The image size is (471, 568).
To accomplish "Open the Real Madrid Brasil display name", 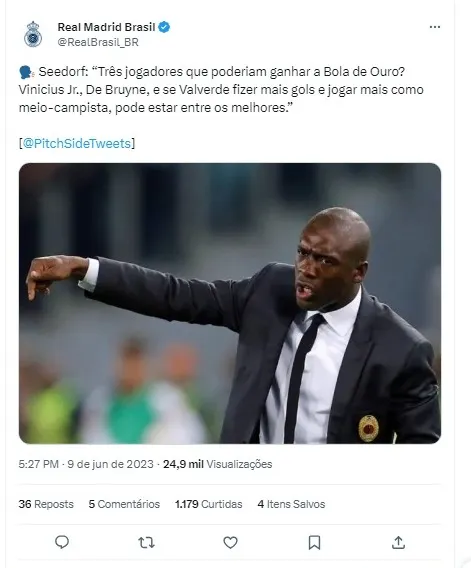I will pyautogui.click(x=107, y=27).
